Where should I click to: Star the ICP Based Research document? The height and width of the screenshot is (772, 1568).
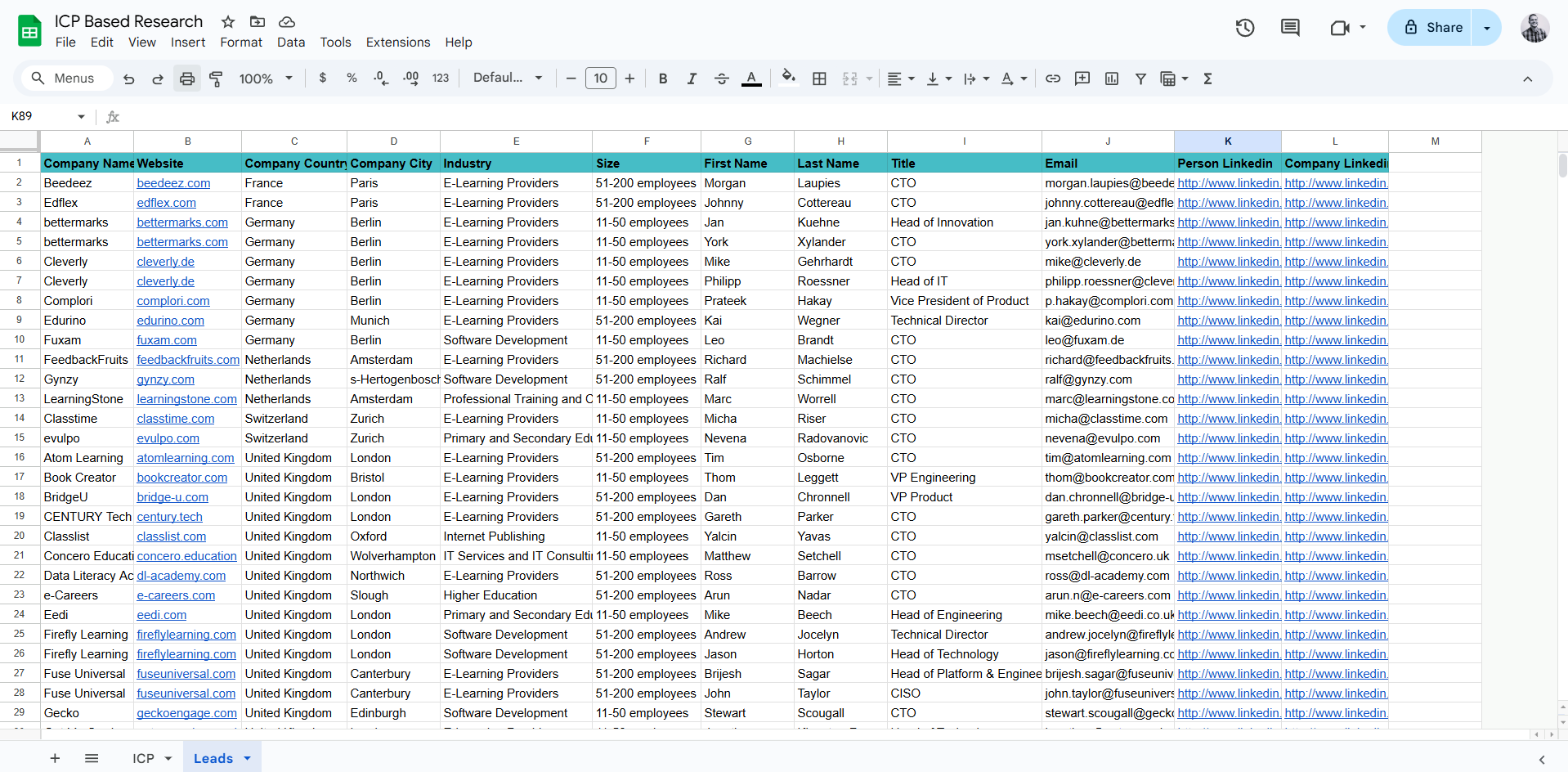[x=228, y=21]
